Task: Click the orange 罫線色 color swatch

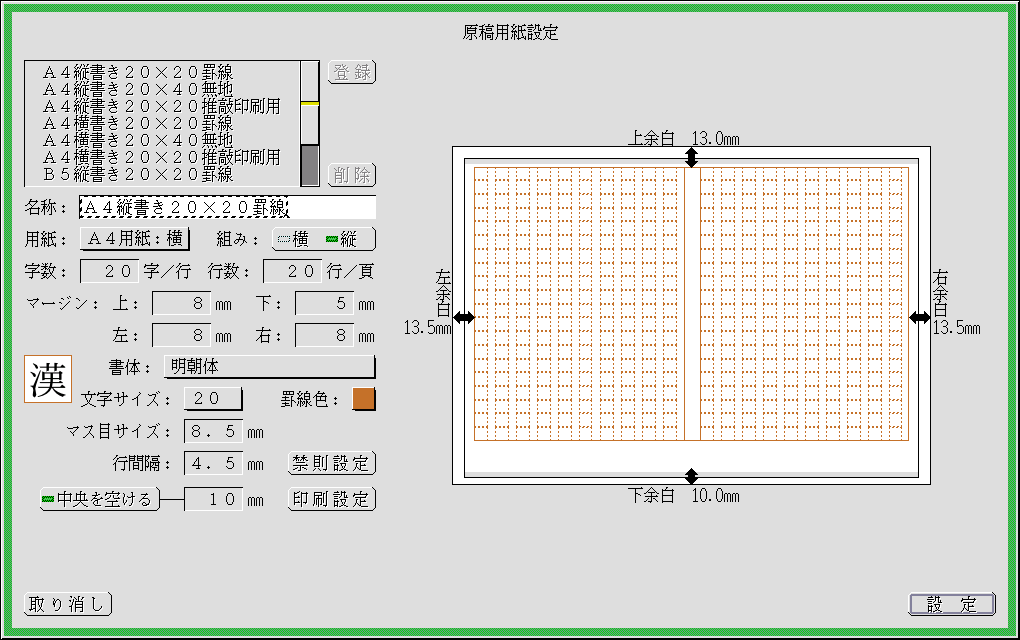Action: pos(364,399)
